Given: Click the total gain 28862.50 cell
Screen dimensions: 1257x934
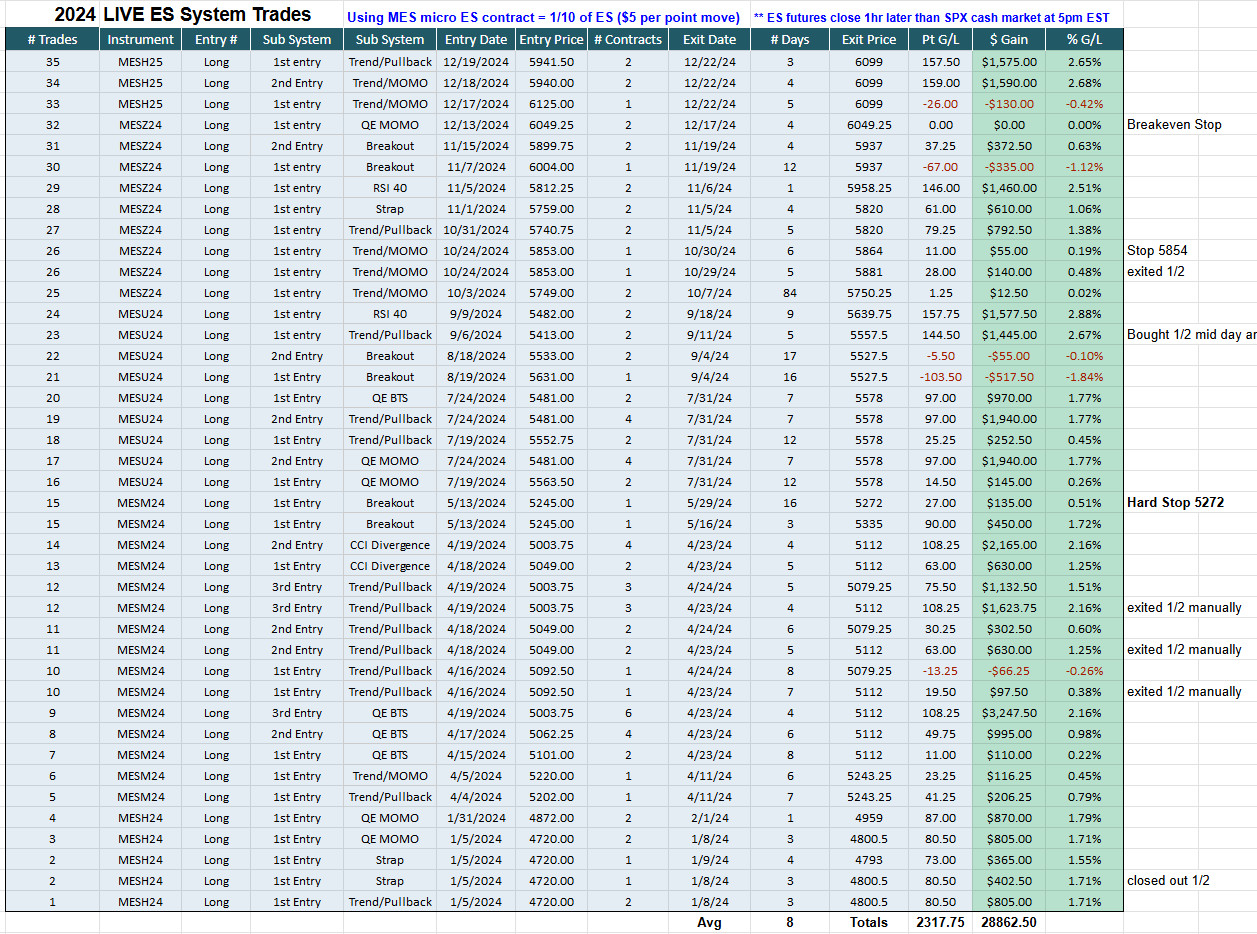Looking at the screenshot, I should [x=1009, y=922].
